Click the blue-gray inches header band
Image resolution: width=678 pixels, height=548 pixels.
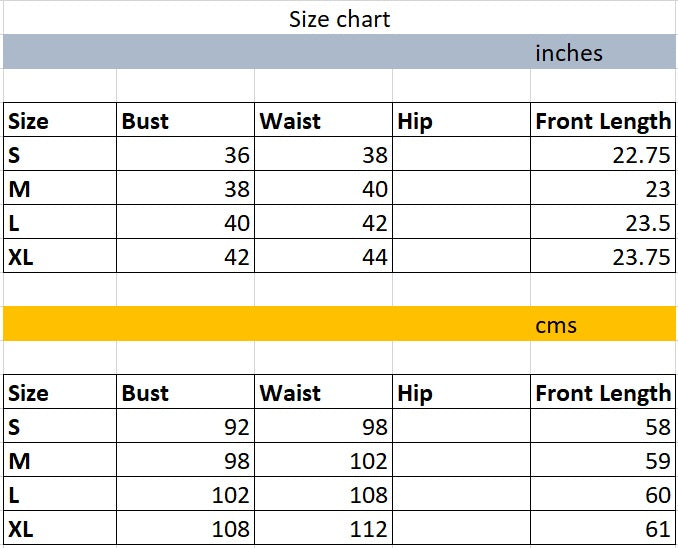point(260,53)
